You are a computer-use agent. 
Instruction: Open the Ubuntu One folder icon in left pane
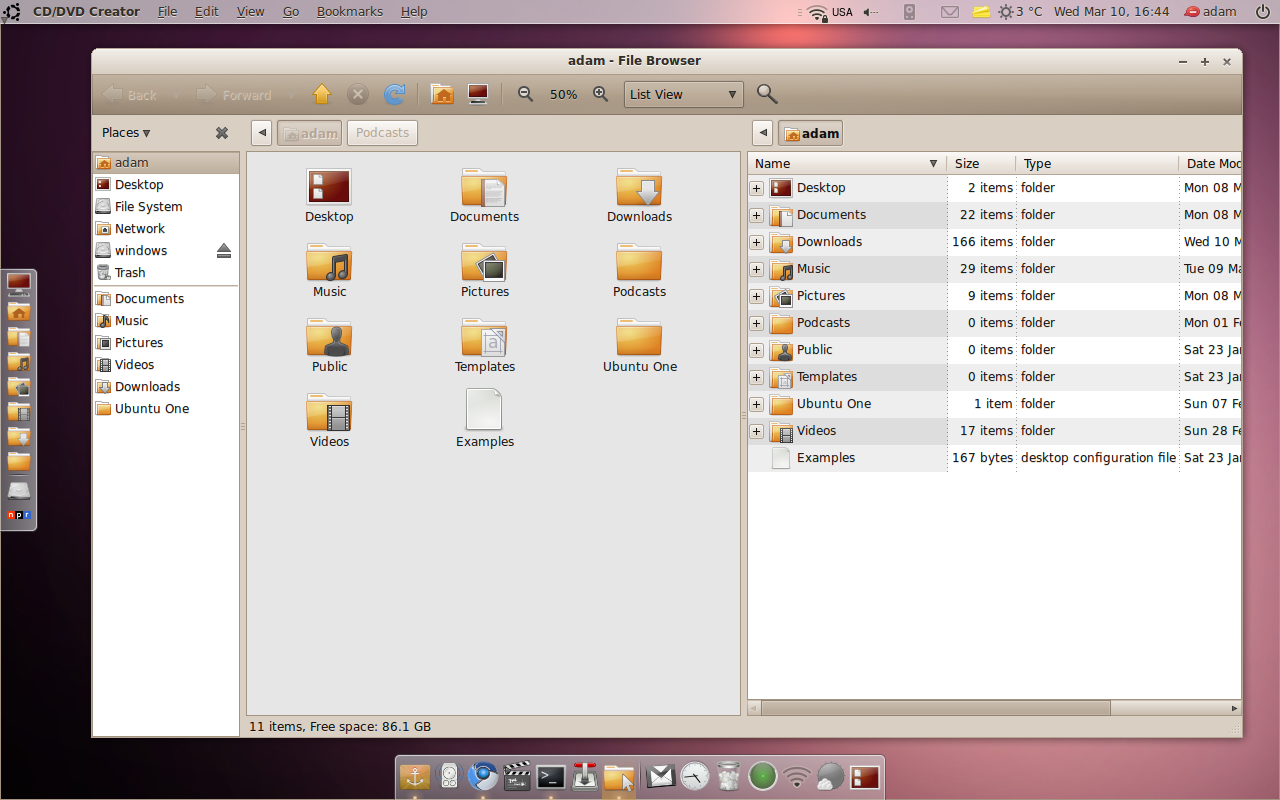click(639, 338)
